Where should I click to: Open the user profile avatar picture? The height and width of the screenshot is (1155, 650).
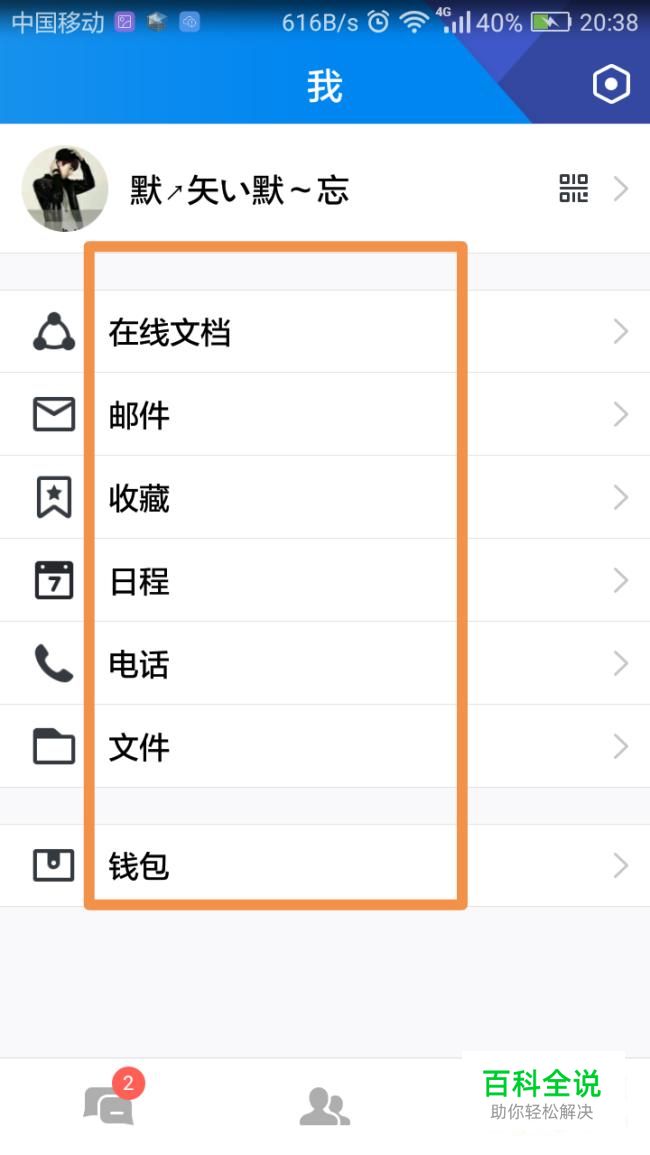click(x=65, y=189)
